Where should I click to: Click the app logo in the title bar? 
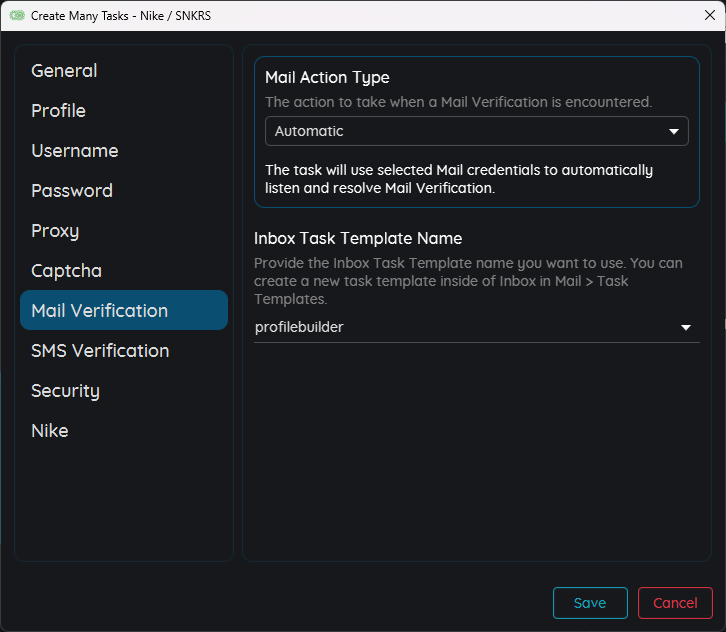17,16
